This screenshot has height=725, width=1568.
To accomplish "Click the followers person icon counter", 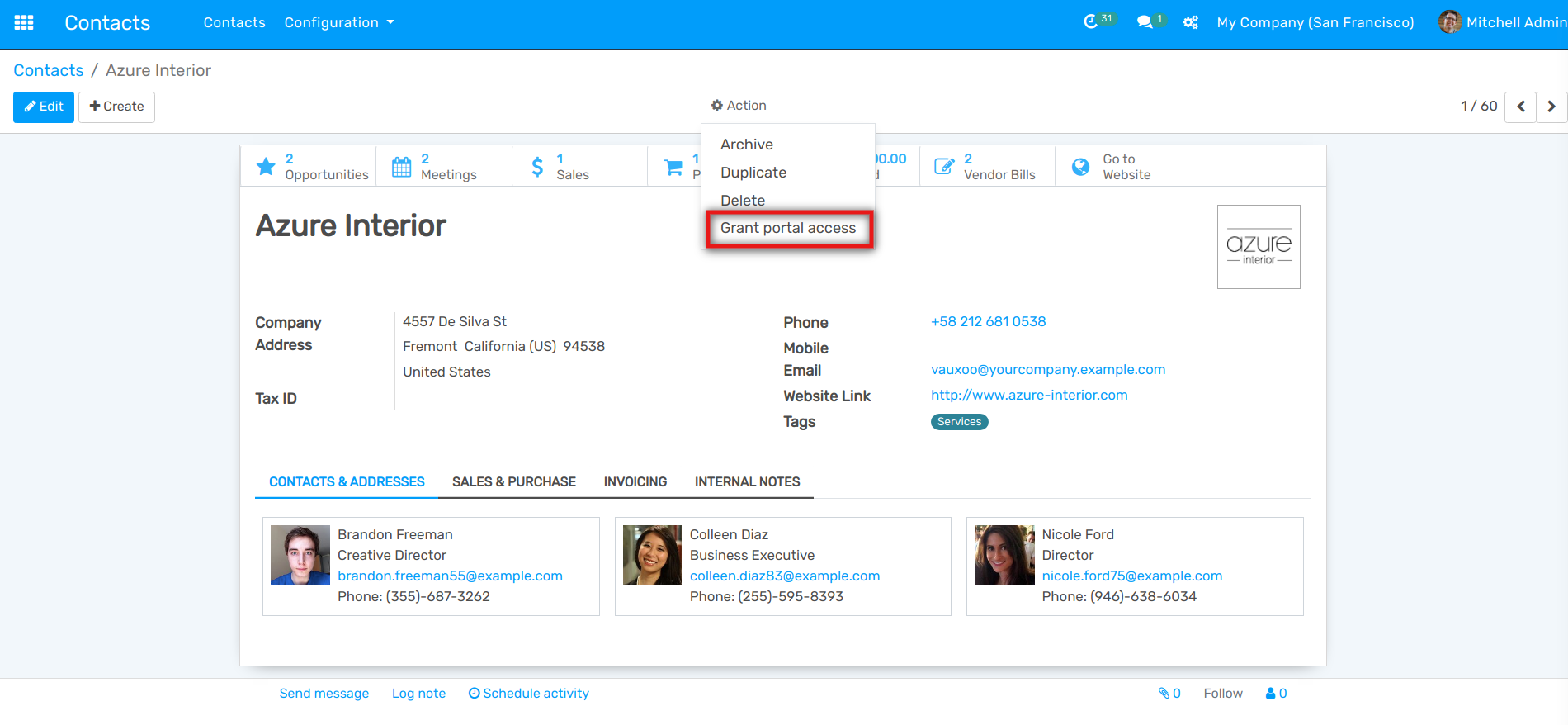I will [x=1276, y=694].
